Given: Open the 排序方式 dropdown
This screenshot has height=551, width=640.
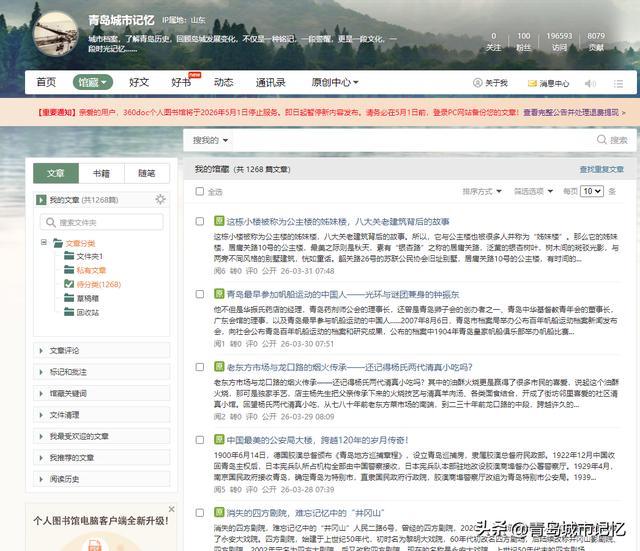Looking at the screenshot, I should coord(482,191).
